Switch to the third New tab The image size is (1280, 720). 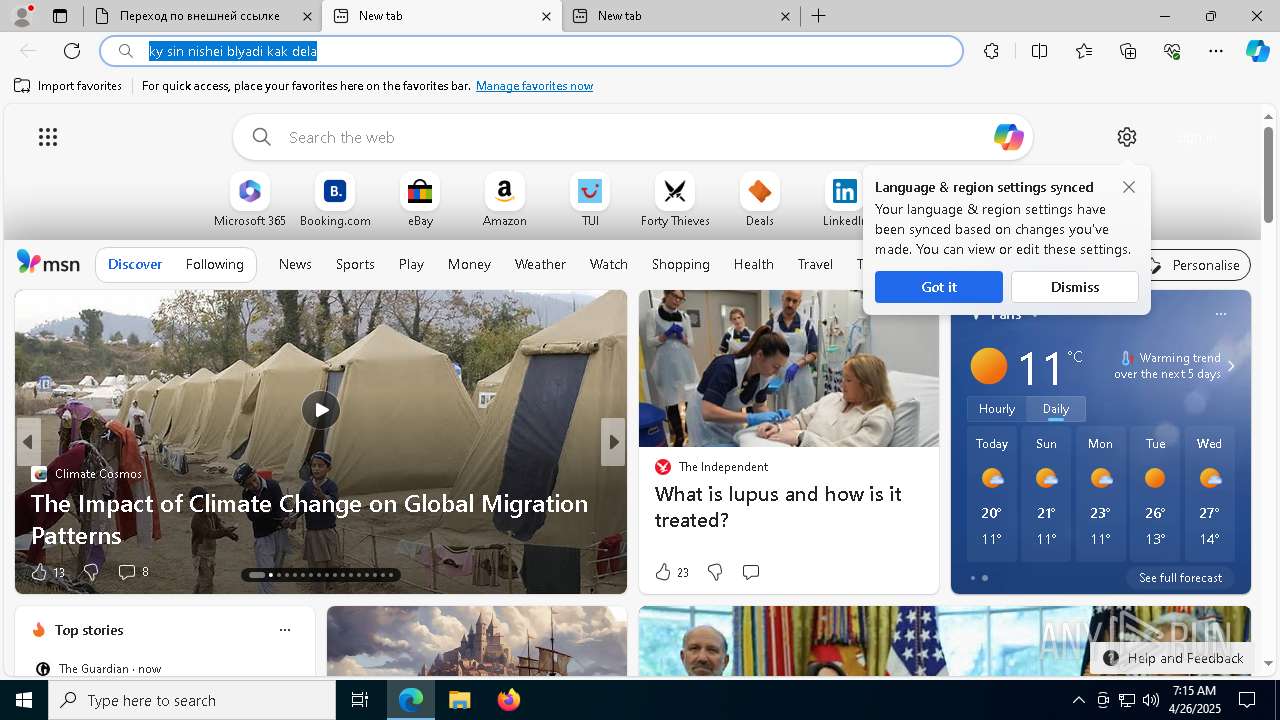pyautogui.click(x=681, y=16)
